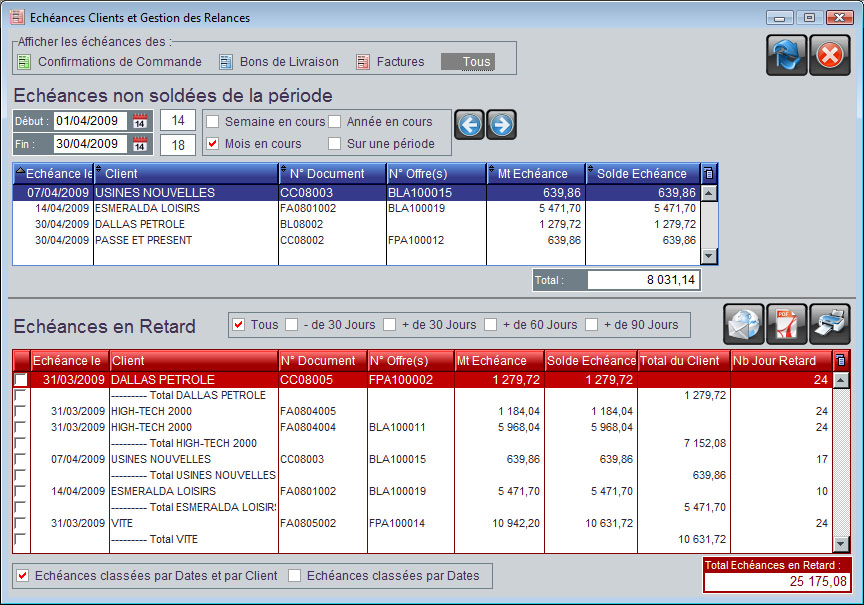Export overdue list to PDF
Screen dimensions: 864x605
787,324
